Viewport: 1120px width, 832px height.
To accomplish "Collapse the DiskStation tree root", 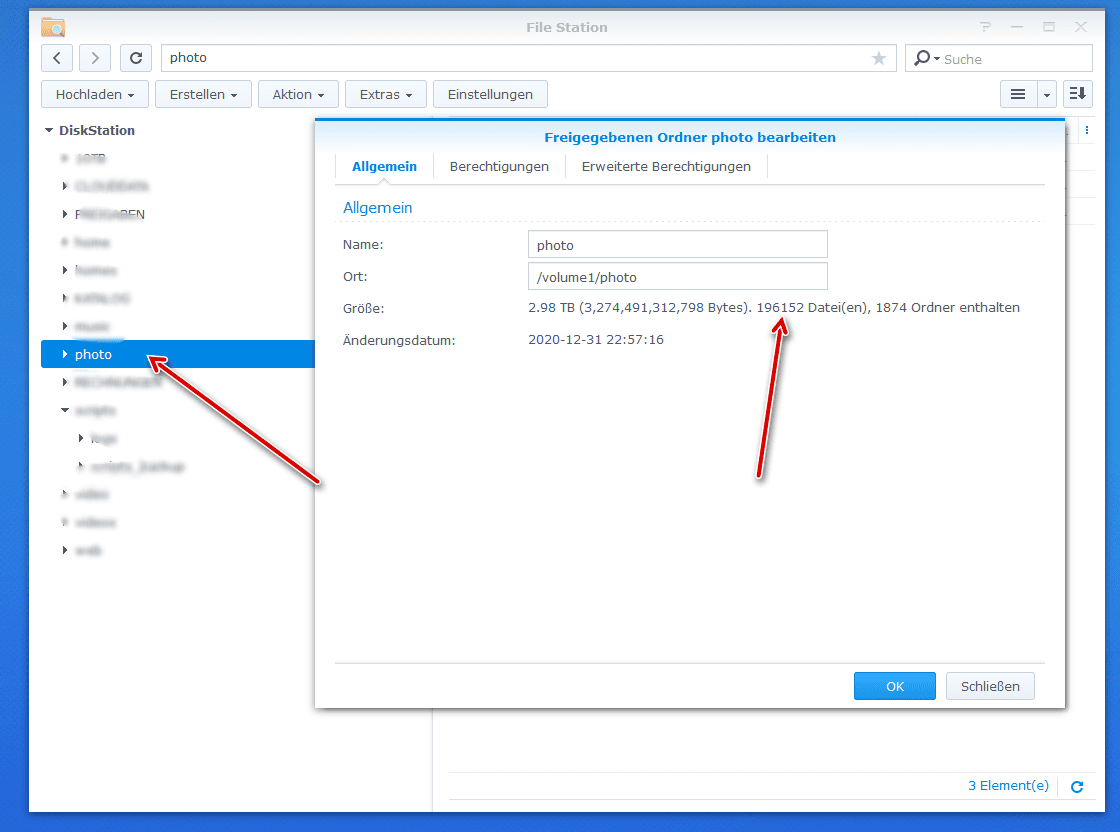I will click(x=48, y=130).
